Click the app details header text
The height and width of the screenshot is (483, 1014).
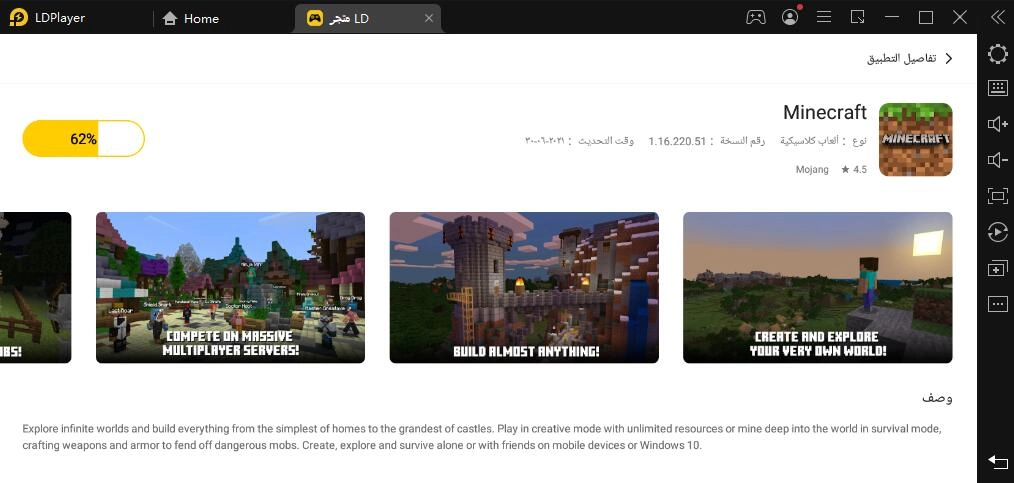click(901, 59)
